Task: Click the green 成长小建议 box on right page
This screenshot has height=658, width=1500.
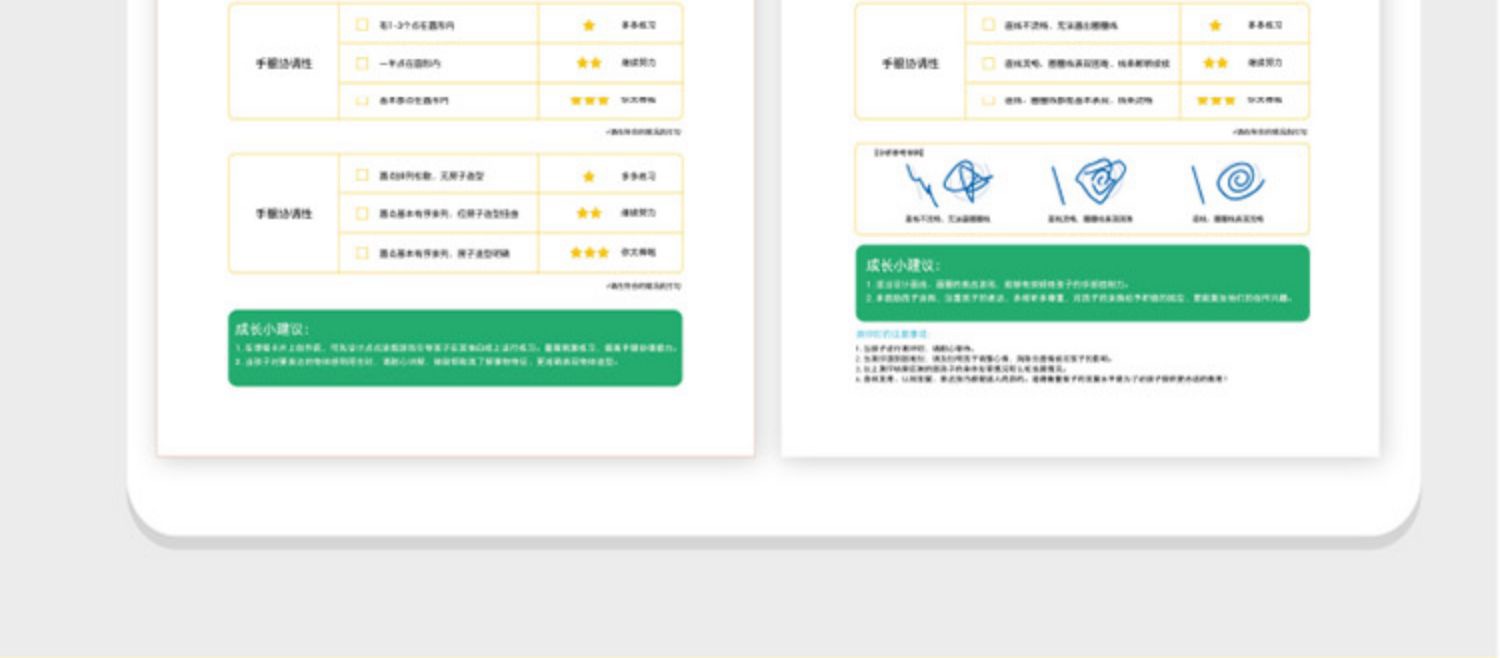Action: coord(1082,283)
